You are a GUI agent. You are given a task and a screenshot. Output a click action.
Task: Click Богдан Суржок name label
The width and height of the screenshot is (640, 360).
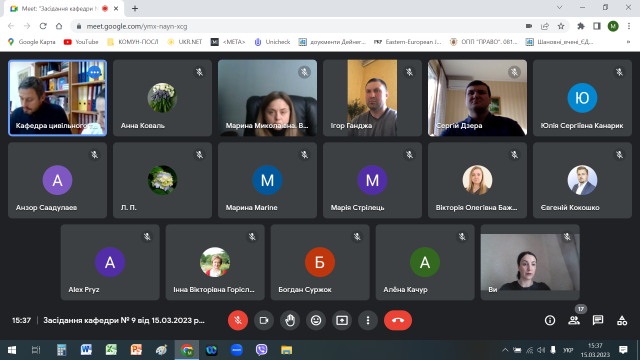tap(305, 290)
